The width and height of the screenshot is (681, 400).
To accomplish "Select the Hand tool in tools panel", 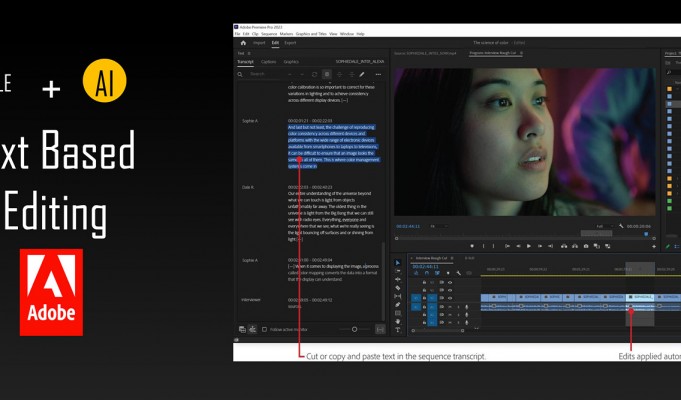I will 398,321.
